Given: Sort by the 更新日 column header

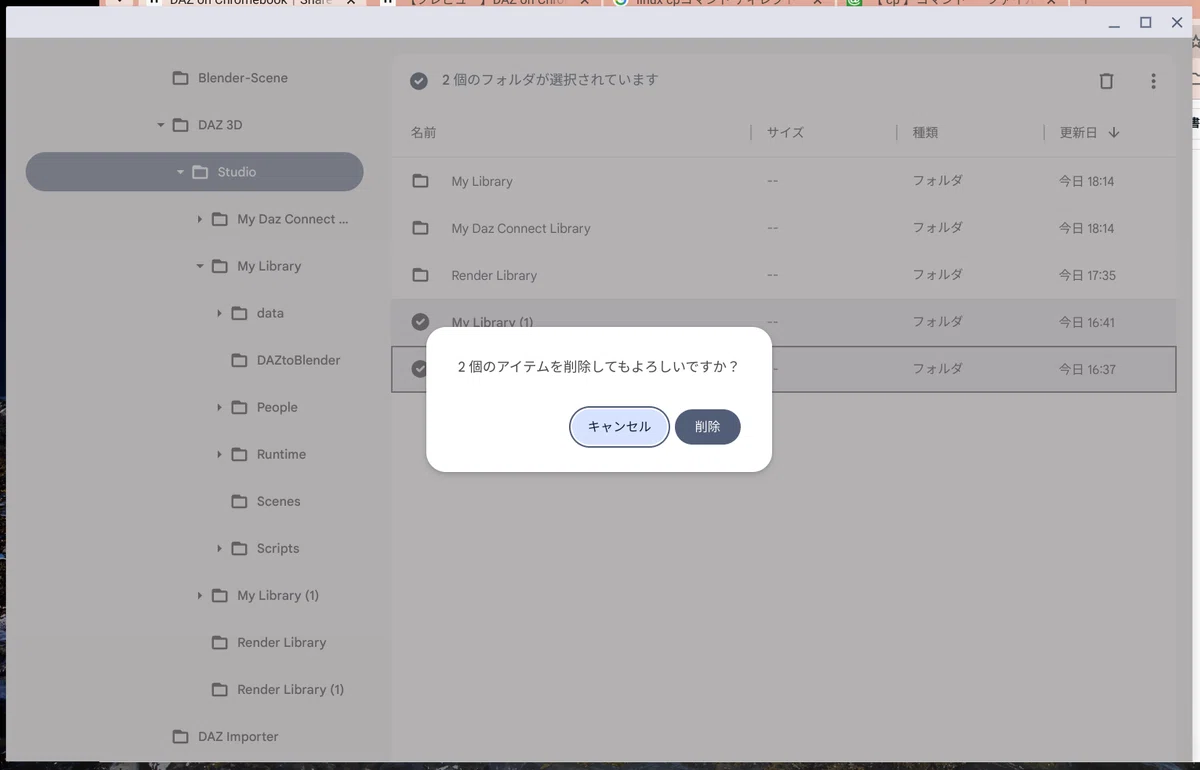Looking at the screenshot, I should point(1078,132).
